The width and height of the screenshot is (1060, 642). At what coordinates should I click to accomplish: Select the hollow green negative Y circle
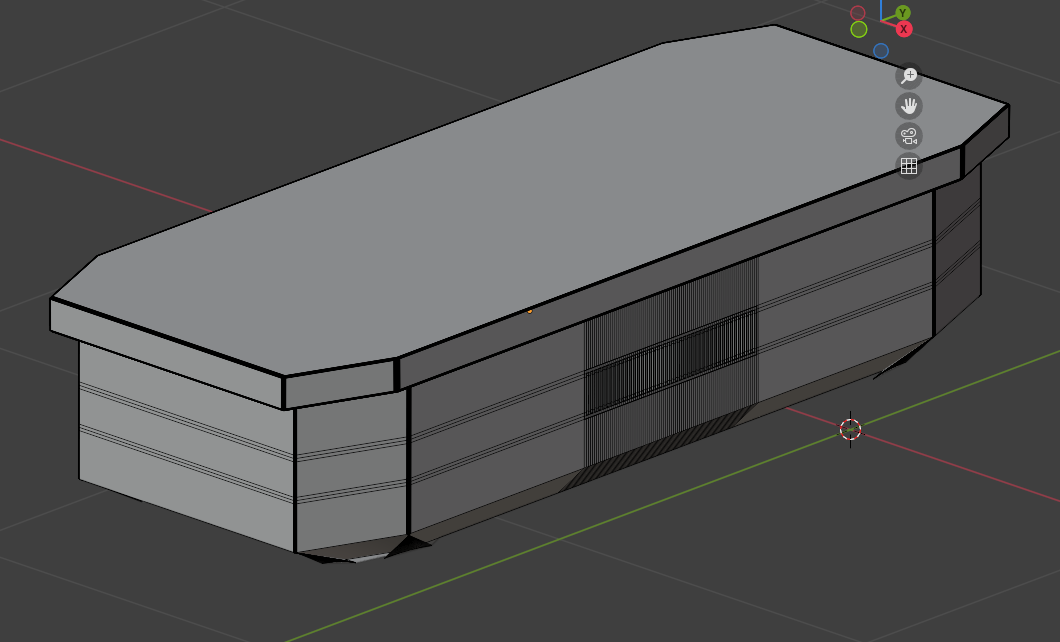click(x=859, y=29)
